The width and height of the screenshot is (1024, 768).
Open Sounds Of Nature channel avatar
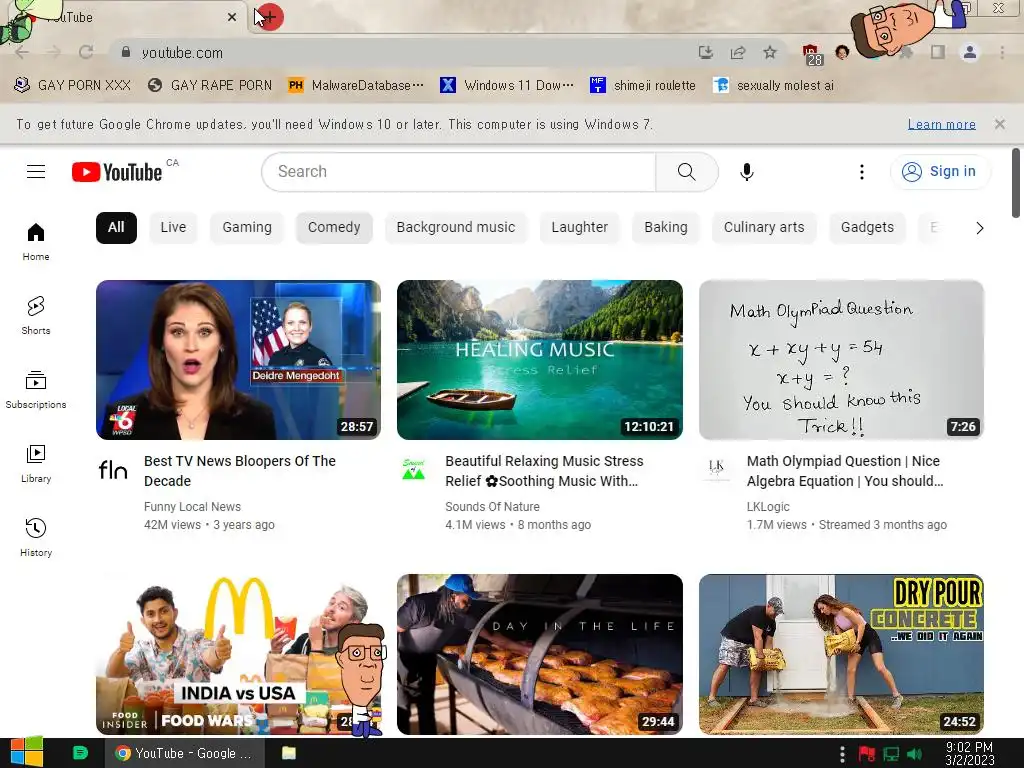tap(413, 470)
